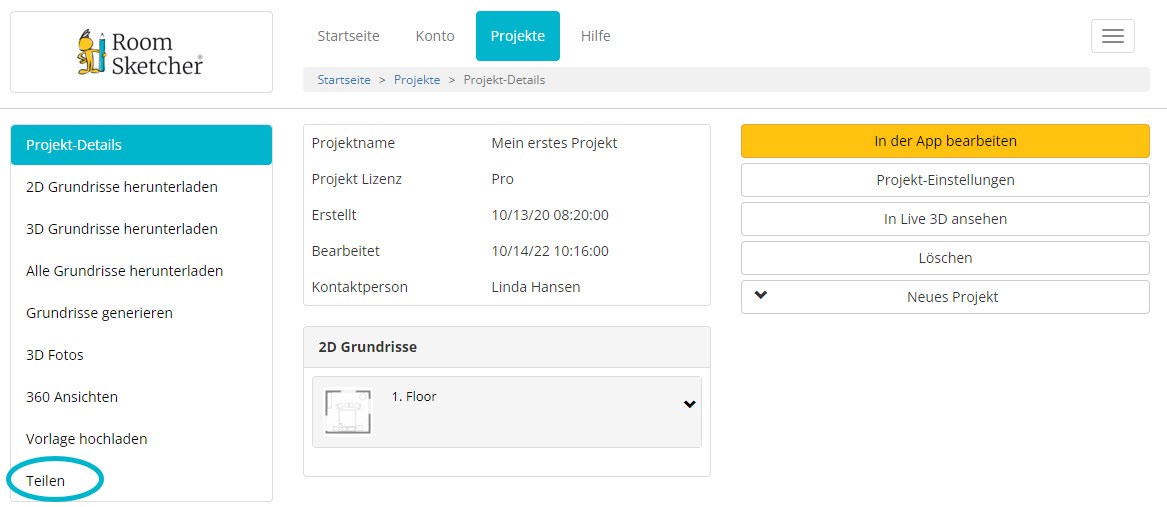The height and width of the screenshot is (507, 1167).
Task: Click the Kontaktperson label
Action: coord(359,287)
